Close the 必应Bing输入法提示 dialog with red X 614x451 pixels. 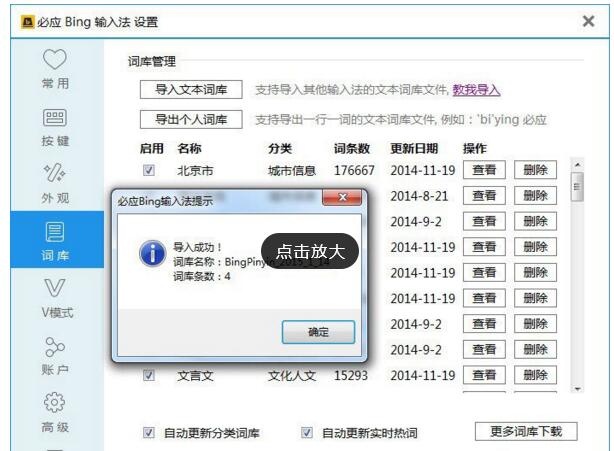342,197
